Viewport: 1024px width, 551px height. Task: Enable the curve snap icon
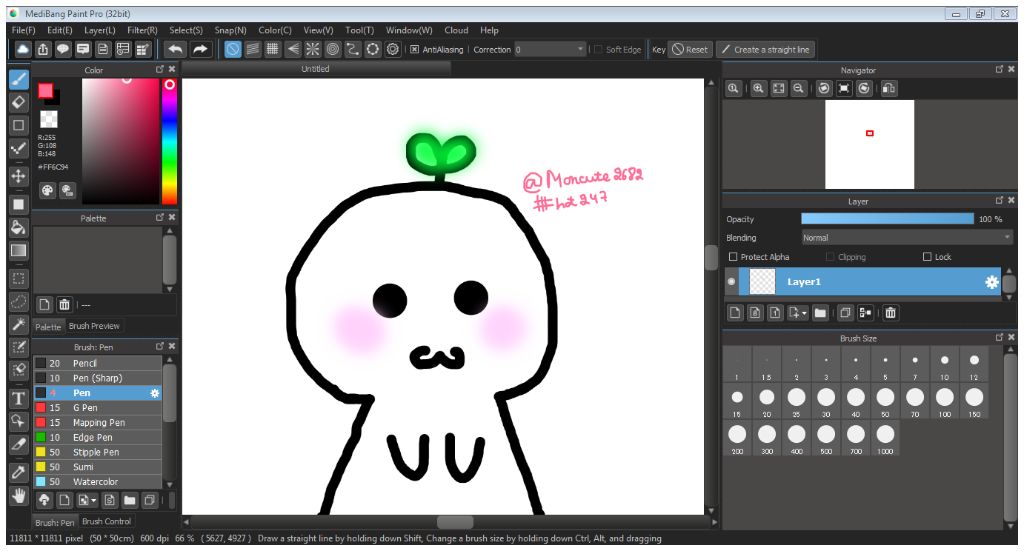(353, 49)
